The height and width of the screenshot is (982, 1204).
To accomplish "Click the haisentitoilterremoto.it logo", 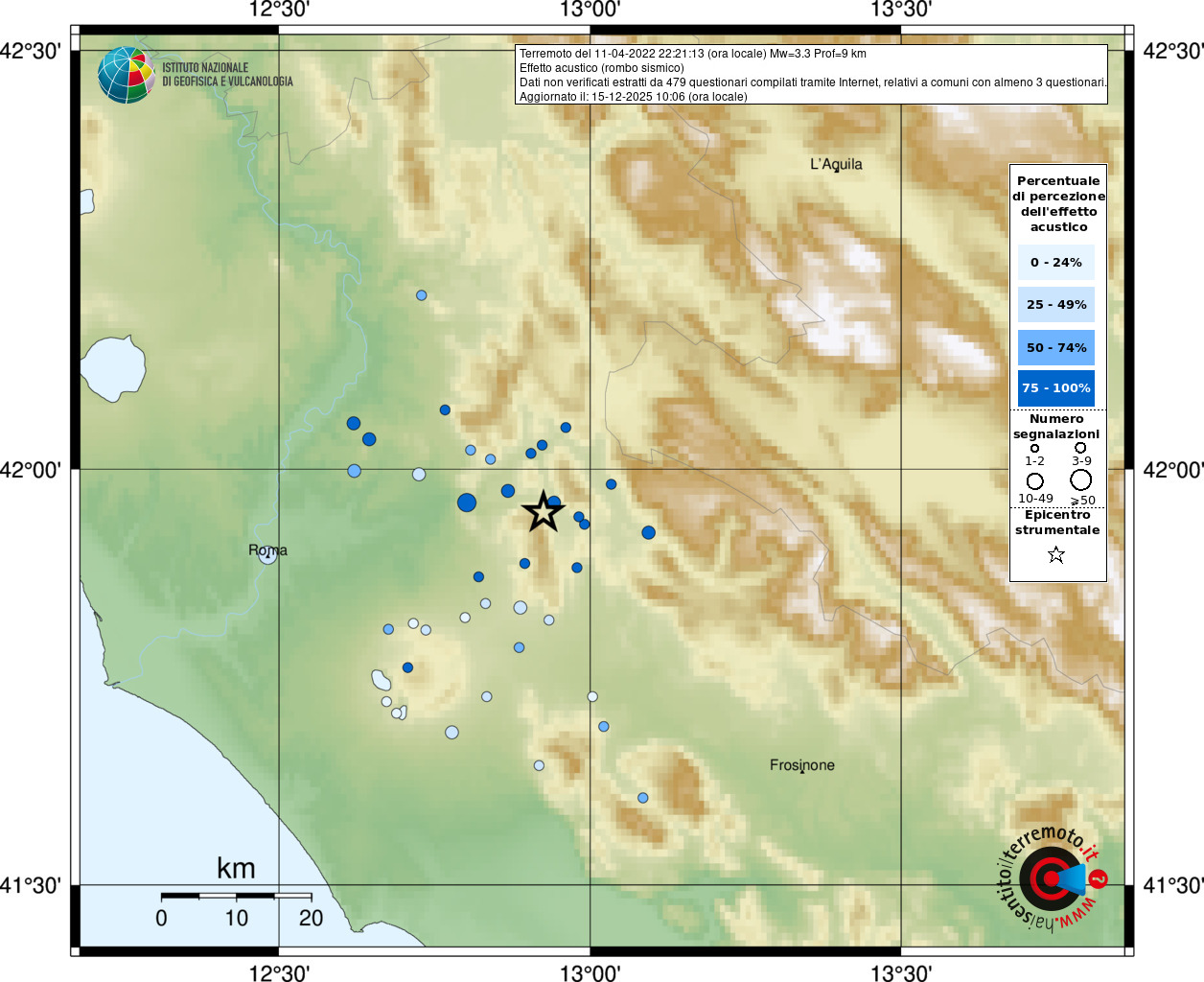I will 1053,878.
